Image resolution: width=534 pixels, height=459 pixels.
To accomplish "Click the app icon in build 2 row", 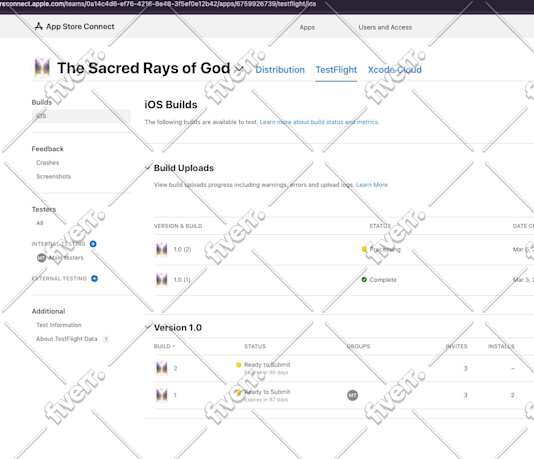I will click(162, 368).
